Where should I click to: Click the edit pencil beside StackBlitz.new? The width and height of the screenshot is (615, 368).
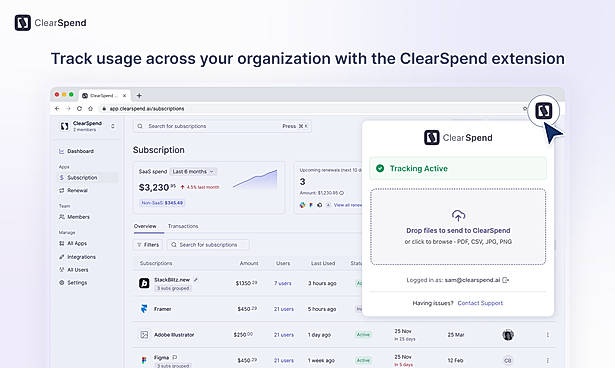point(196,280)
